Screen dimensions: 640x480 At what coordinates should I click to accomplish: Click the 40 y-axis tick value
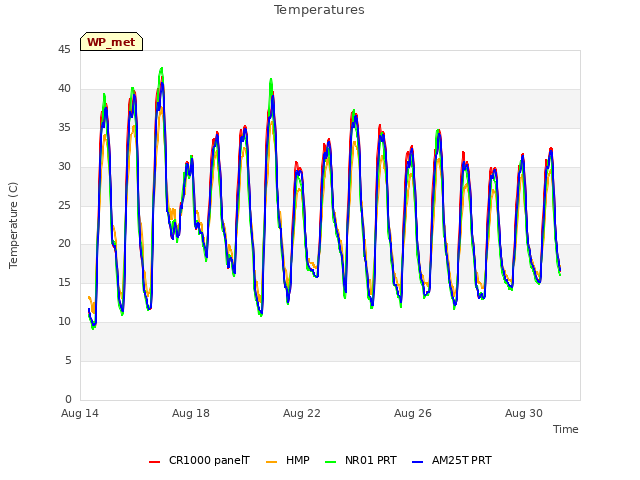pos(64,88)
